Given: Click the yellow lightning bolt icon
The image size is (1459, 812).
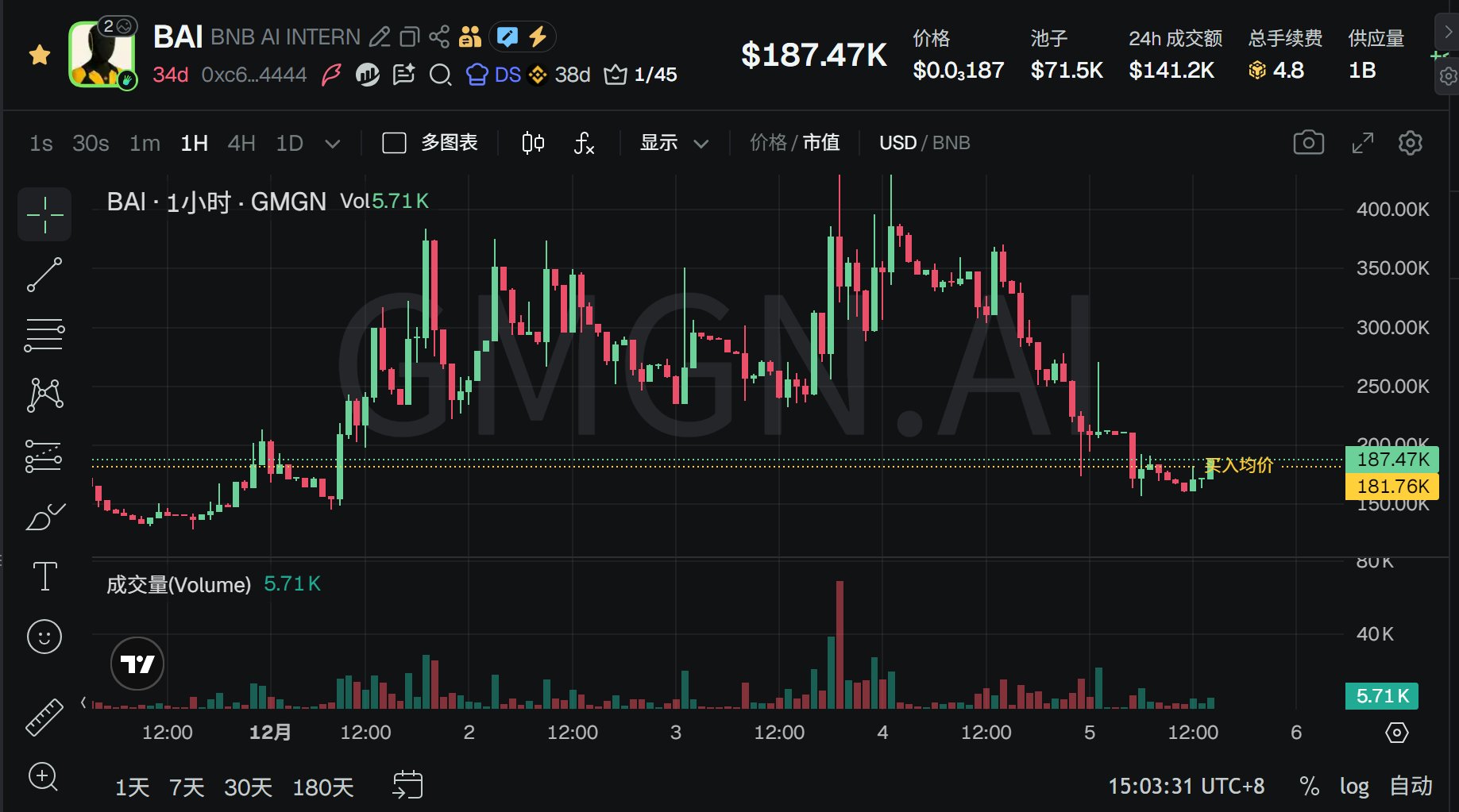Looking at the screenshot, I should (x=538, y=37).
